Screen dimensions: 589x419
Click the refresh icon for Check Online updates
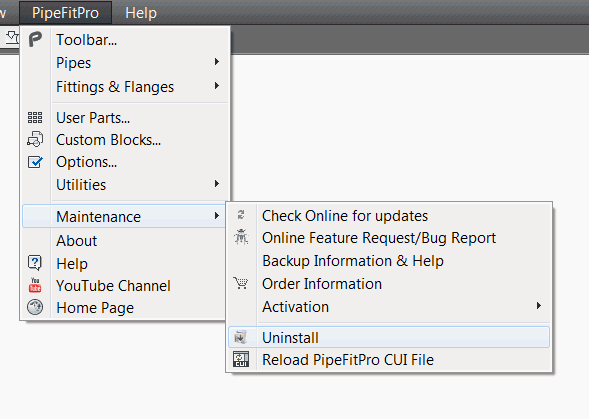[241, 215]
